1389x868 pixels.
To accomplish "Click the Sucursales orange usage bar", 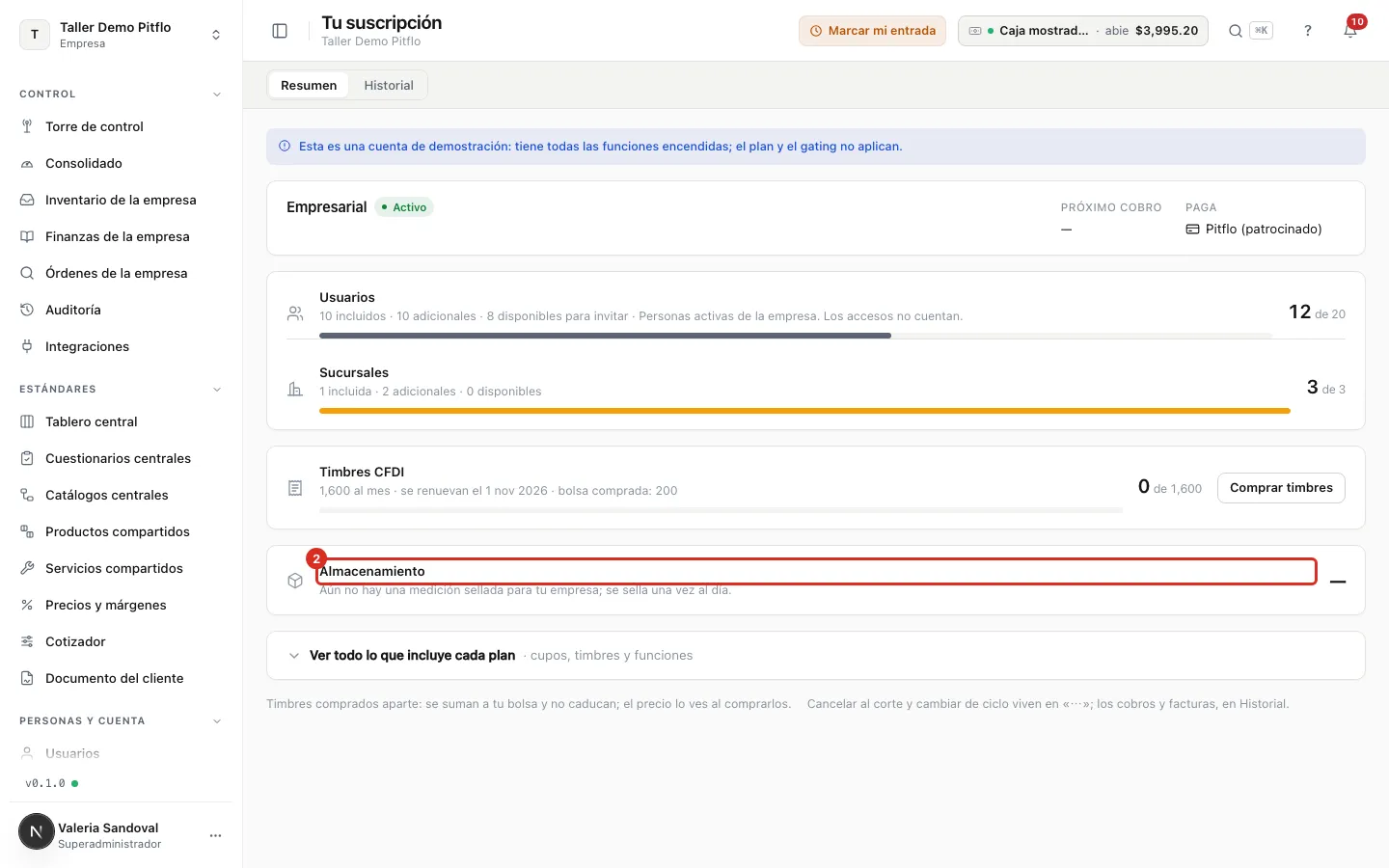I will click(x=804, y=411).
